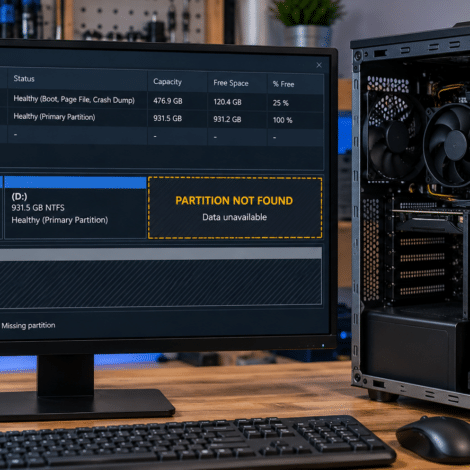The height and width of the screenshot is (470, 470).
Task: Select 'Healthy (Boot, Page File, Crash Dump)' status cell
Action: click(74, 99)
